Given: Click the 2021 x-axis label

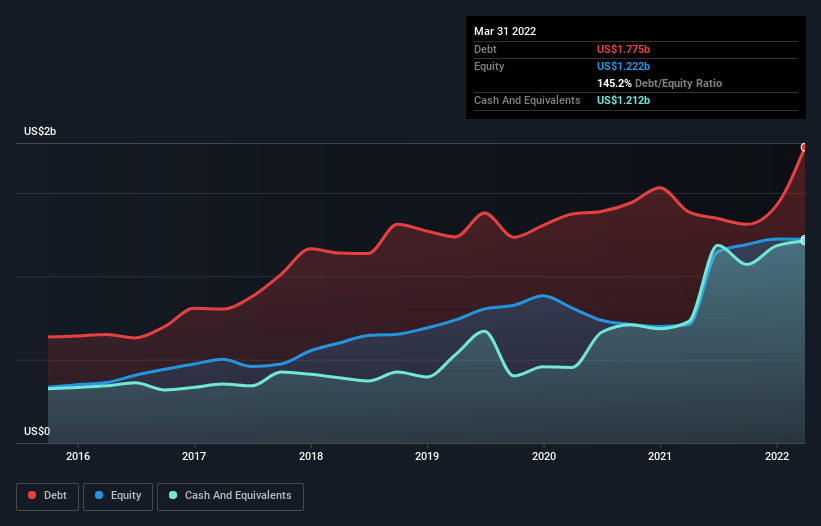Looking at the screenshot, I should [x=660, y=456].
